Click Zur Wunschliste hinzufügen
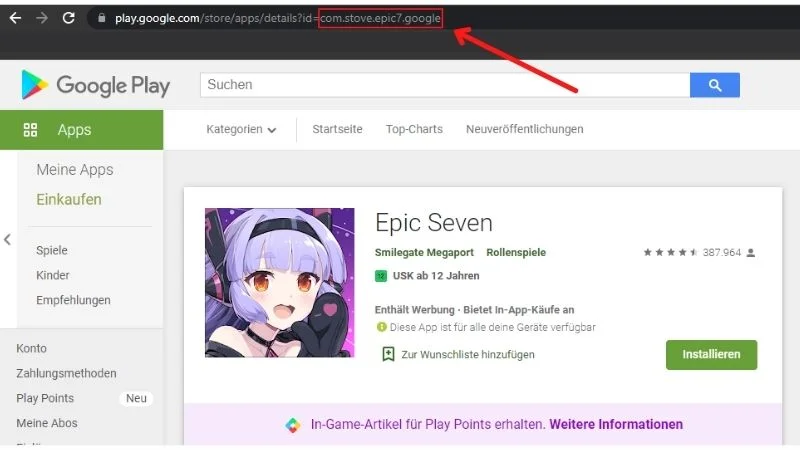Image resolution: width=800 pixels, height=450 pixels. pyautogui.click(x=468, y=355)
